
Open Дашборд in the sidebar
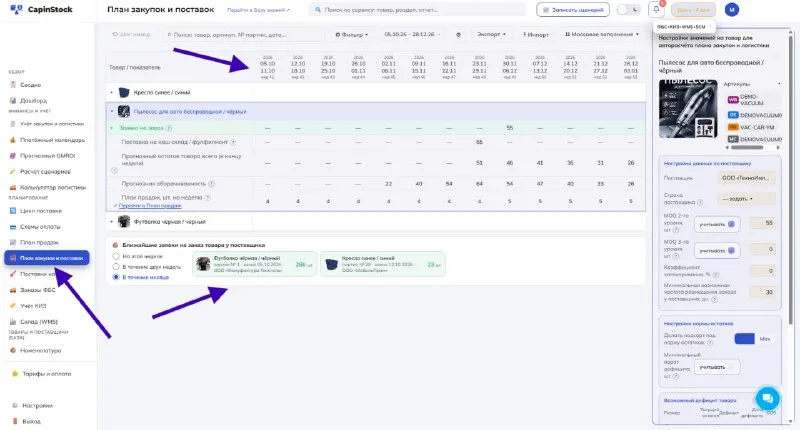tap(33, 100)
